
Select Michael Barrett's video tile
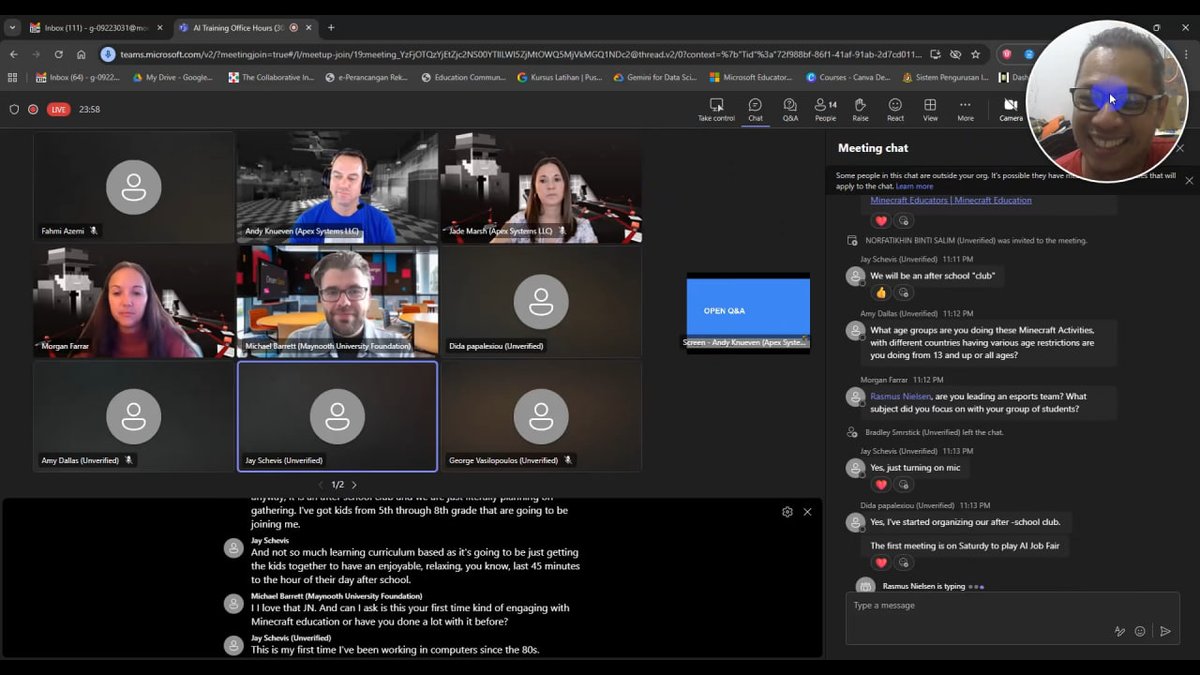point(337,302)
